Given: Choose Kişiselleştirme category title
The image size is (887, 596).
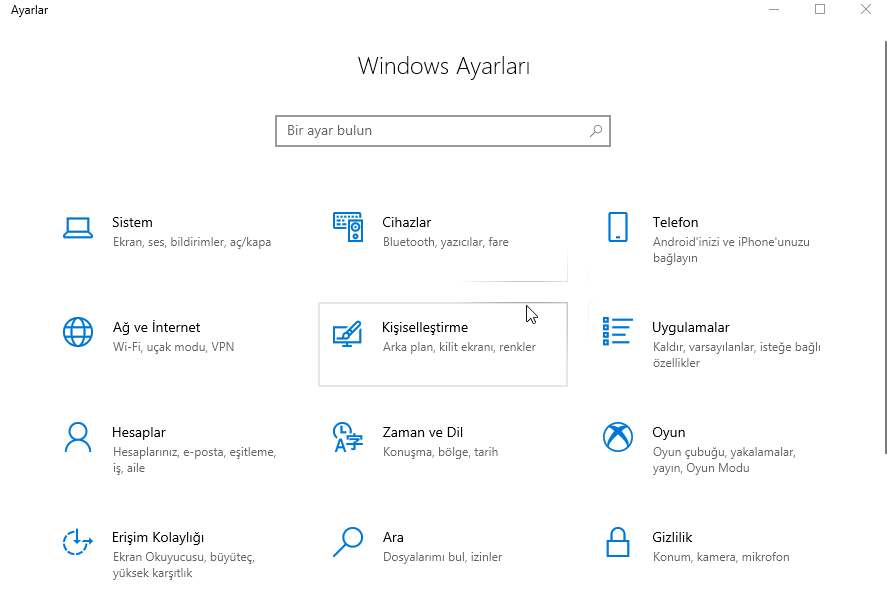Looking at the screenshot, I should tap(425, 327).
